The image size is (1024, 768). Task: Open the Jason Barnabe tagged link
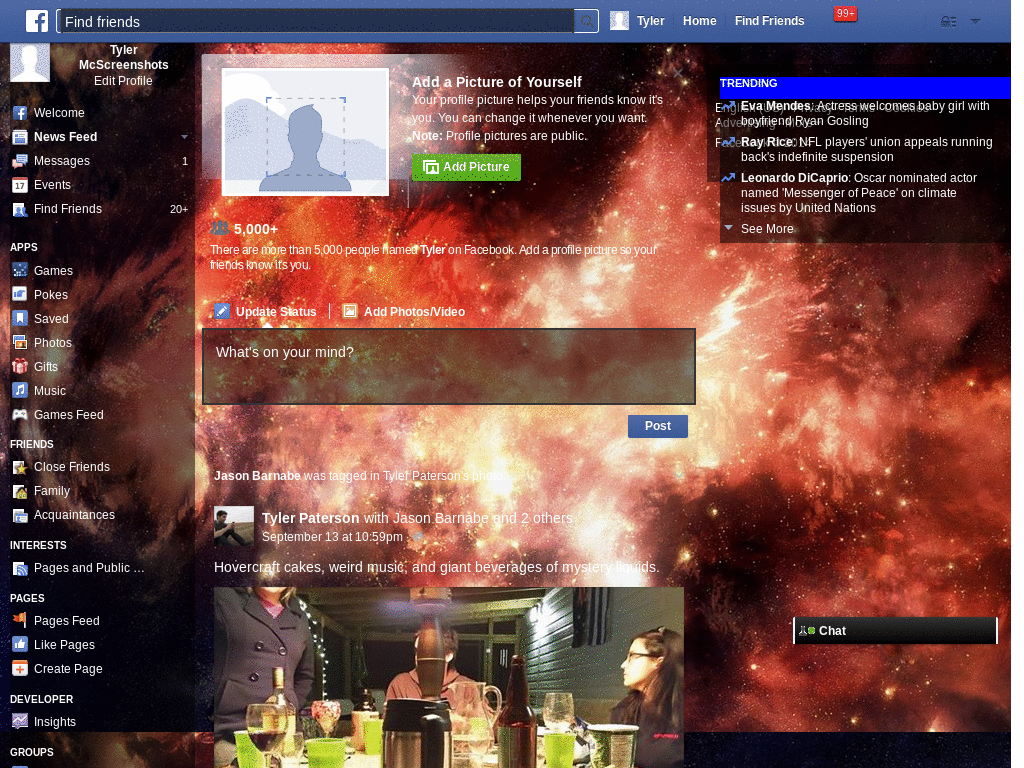(257, 475)
